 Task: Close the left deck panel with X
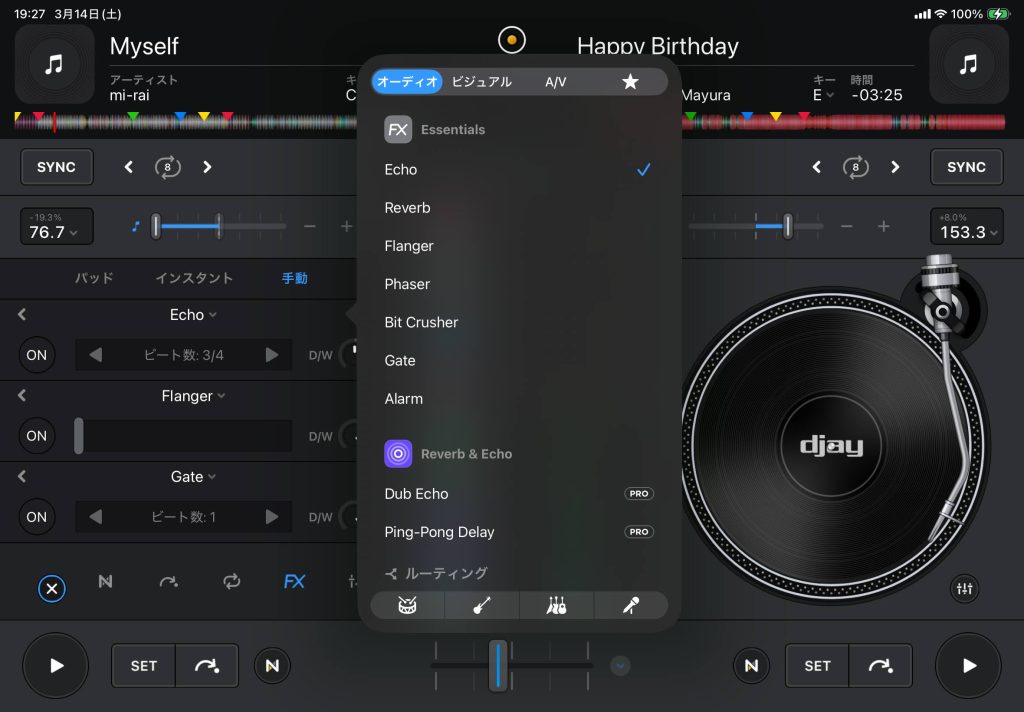53,589
